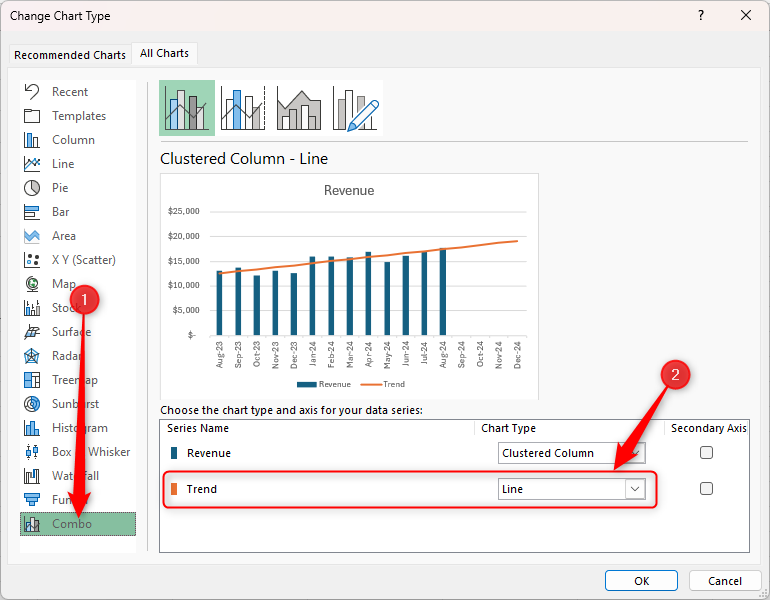The image size is (770, 600).
Task: Choose the Area chart icon
Action: point(32,236)
